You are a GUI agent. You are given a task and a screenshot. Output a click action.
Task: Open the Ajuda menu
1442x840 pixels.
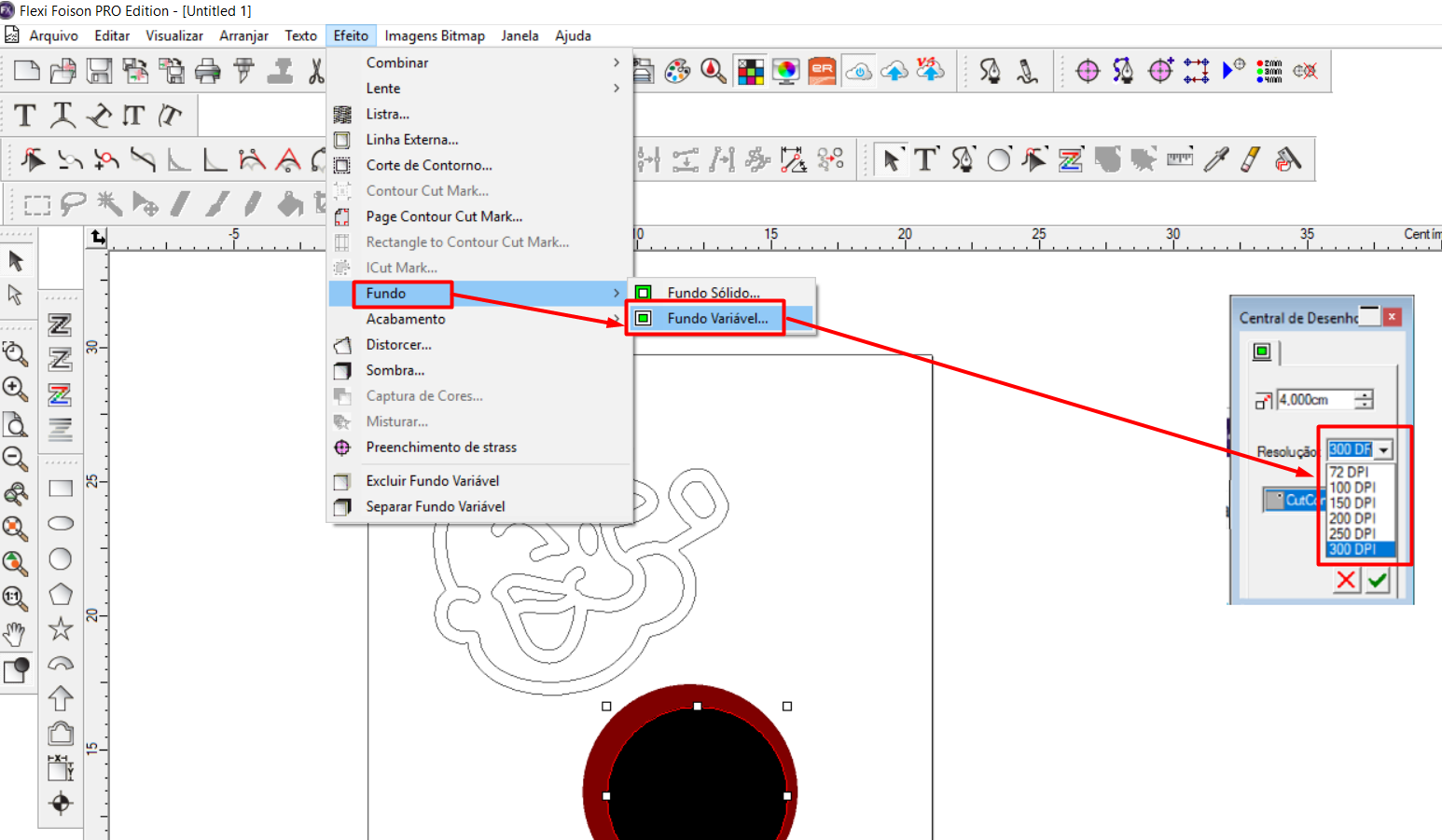click(573, 35)
